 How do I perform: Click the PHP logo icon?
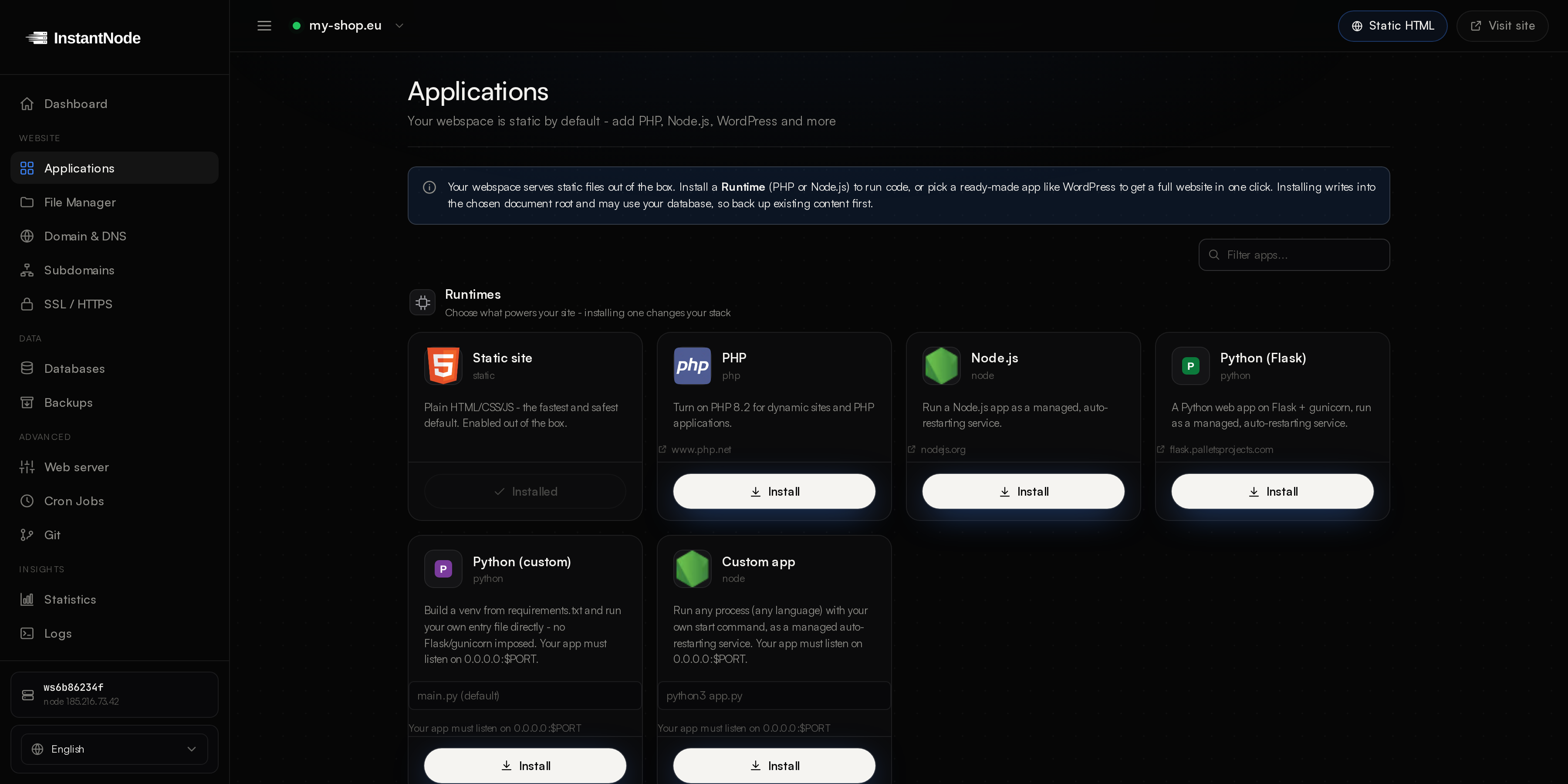tap(692, 365)
